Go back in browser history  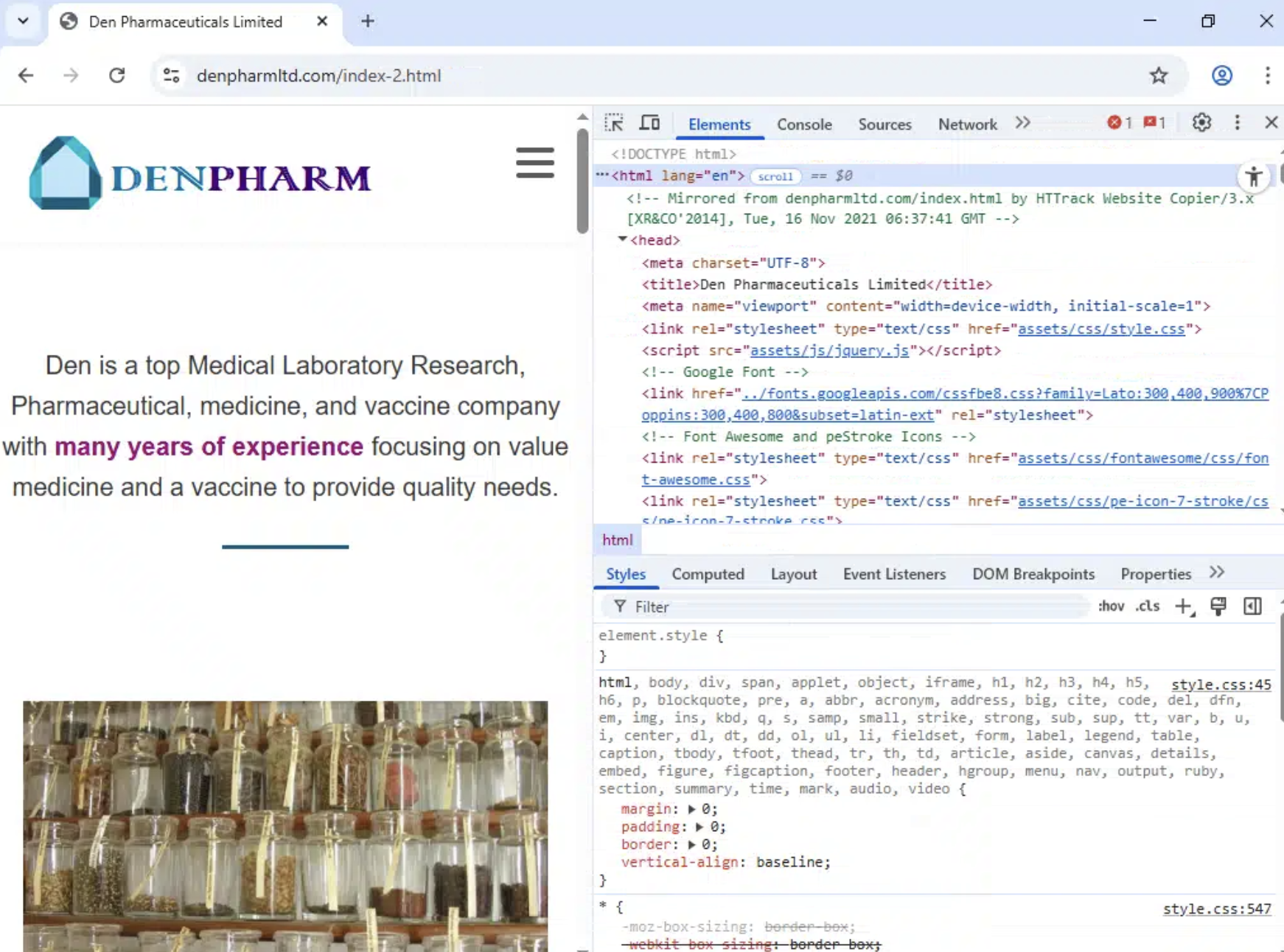[26, 75]
